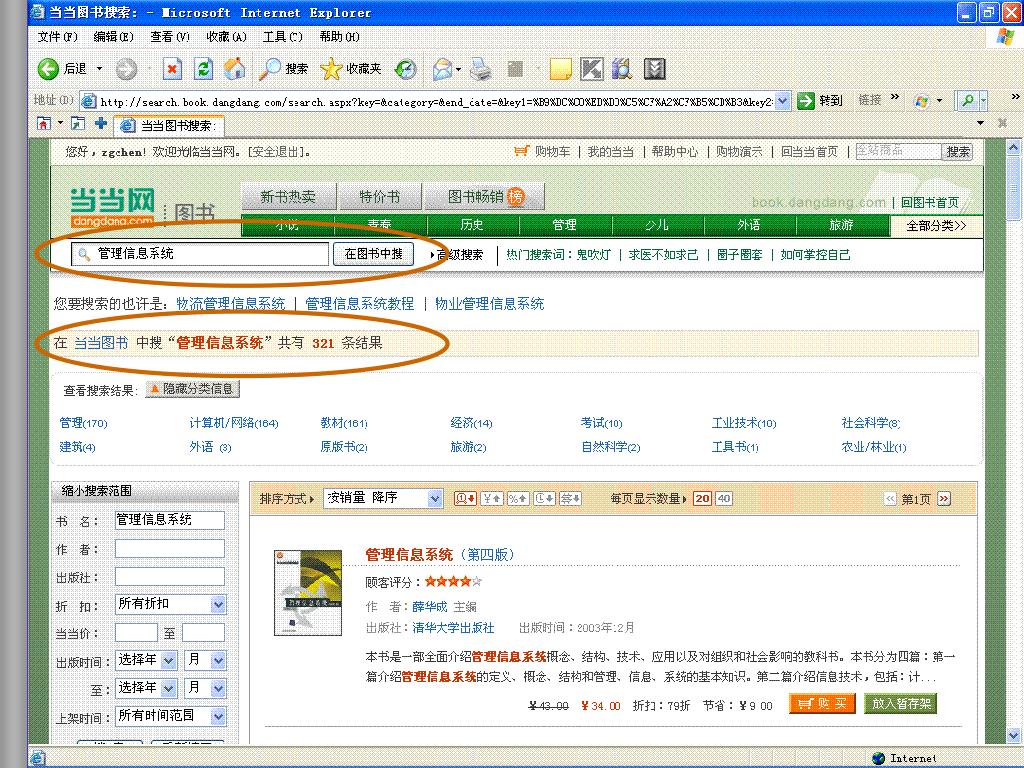Screen dimensions: 1024x768
Task: Click the blue plus add-tab icon
Action: [x=101, y=123]
